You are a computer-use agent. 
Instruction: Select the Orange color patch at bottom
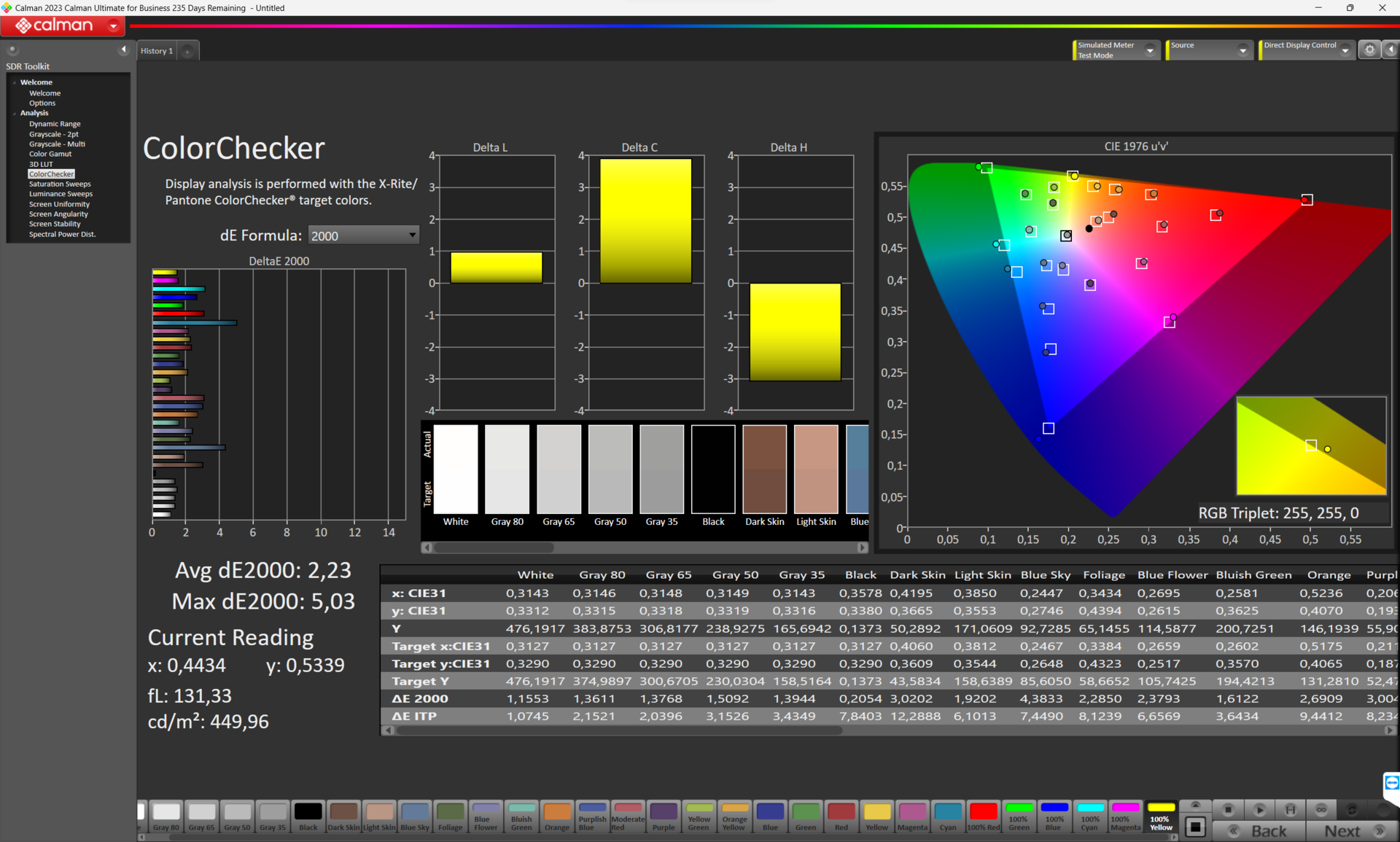click(557, 816)
